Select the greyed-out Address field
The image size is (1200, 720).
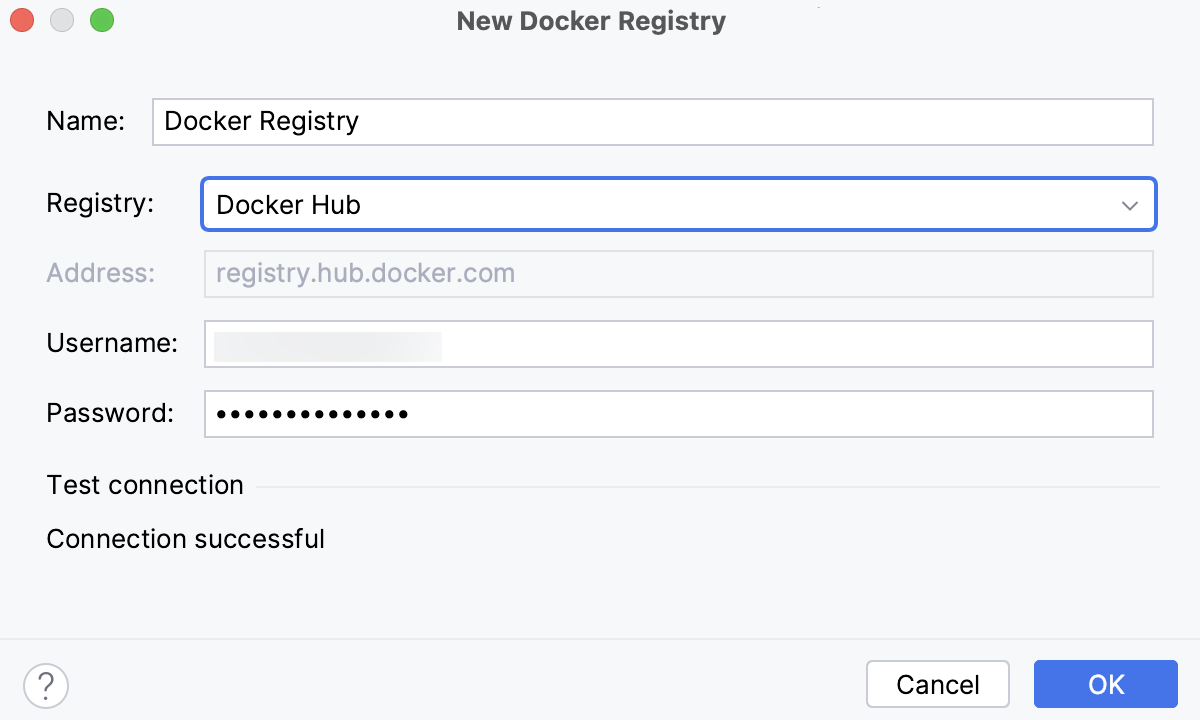(679, 273)
